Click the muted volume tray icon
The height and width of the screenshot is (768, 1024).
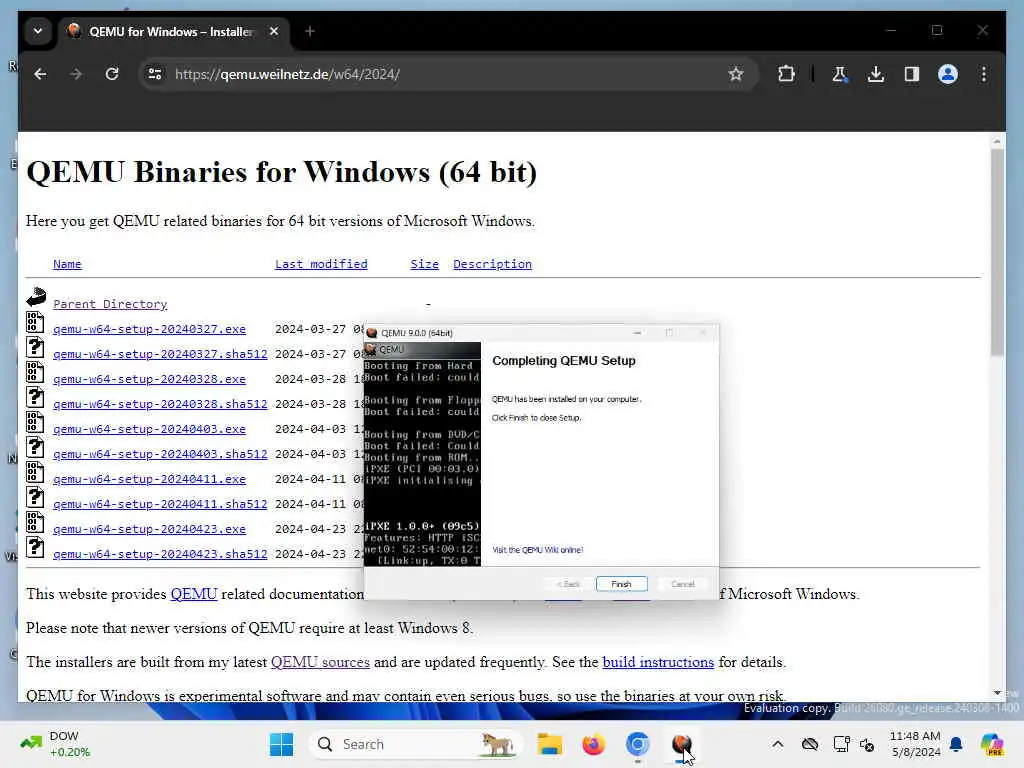pos(867,744)
